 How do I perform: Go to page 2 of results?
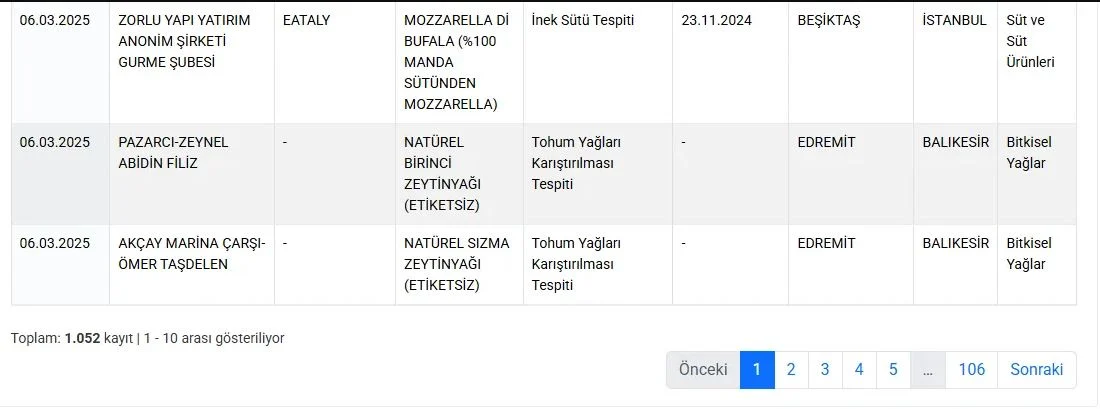791,370
